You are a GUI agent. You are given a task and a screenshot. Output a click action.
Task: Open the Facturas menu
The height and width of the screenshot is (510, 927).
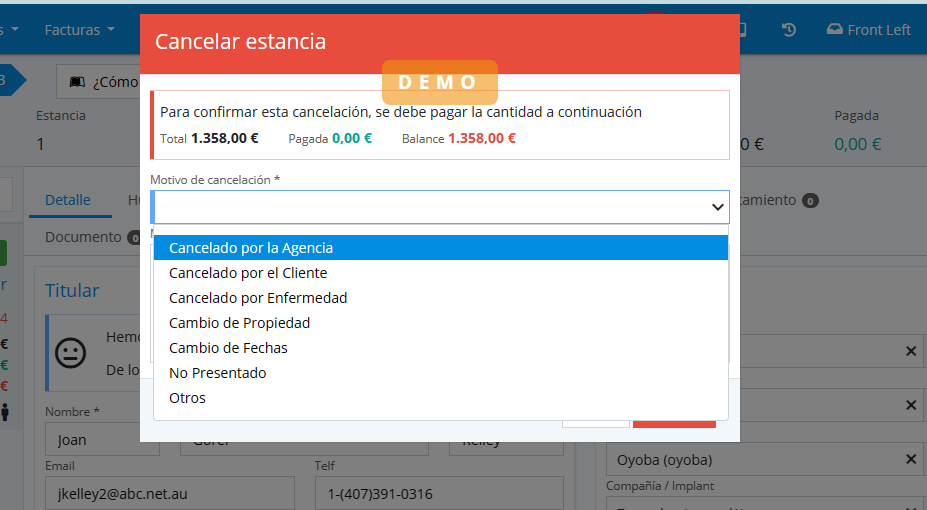click(79, 30)
